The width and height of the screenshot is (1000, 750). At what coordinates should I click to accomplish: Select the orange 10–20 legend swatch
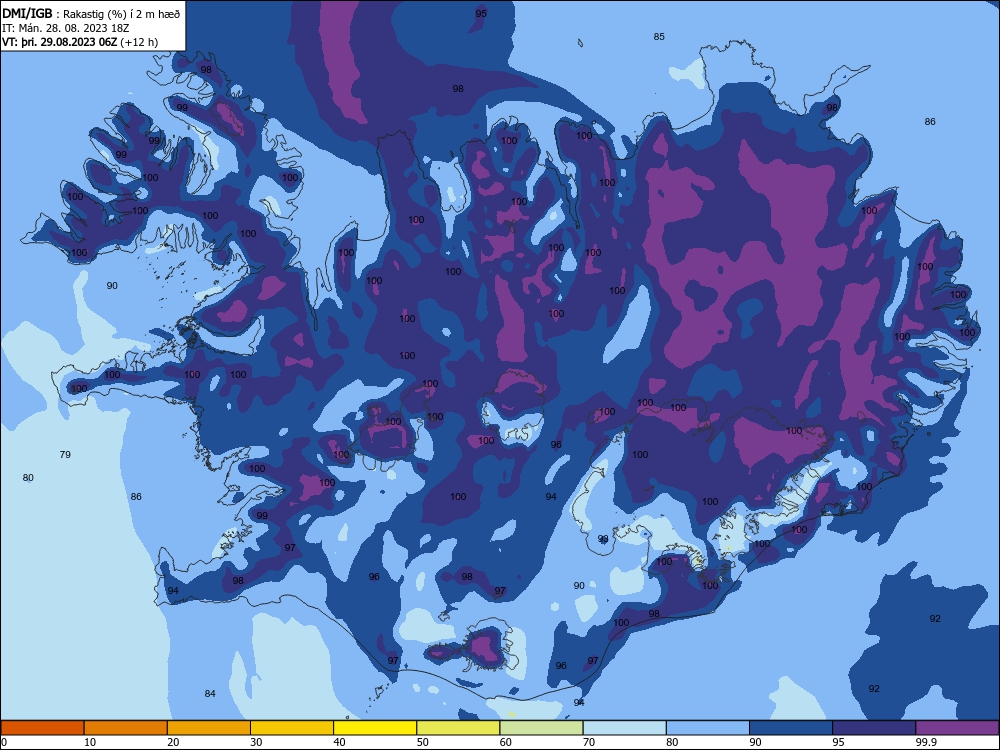point(126,728)
